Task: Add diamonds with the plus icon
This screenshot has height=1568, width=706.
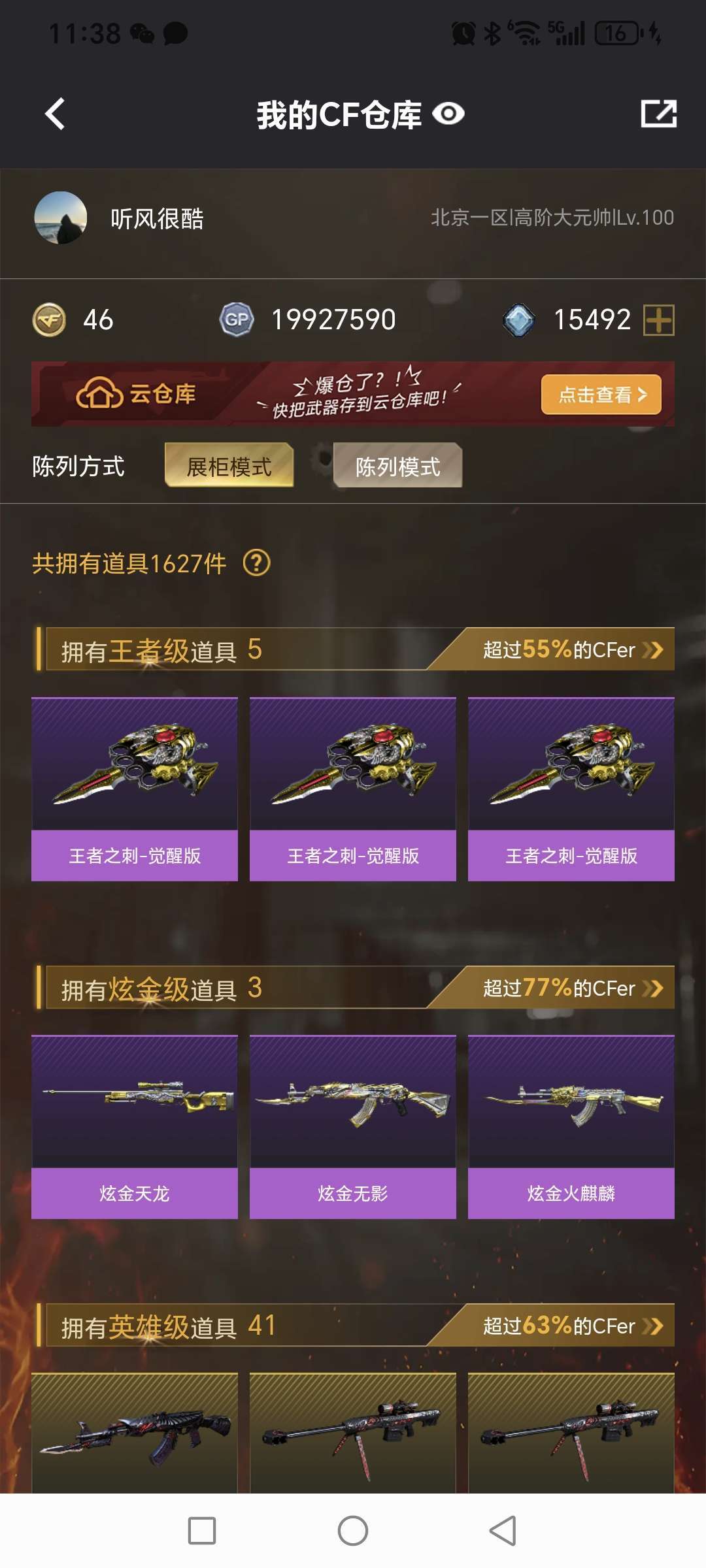Action: click(x=659, y=320)
